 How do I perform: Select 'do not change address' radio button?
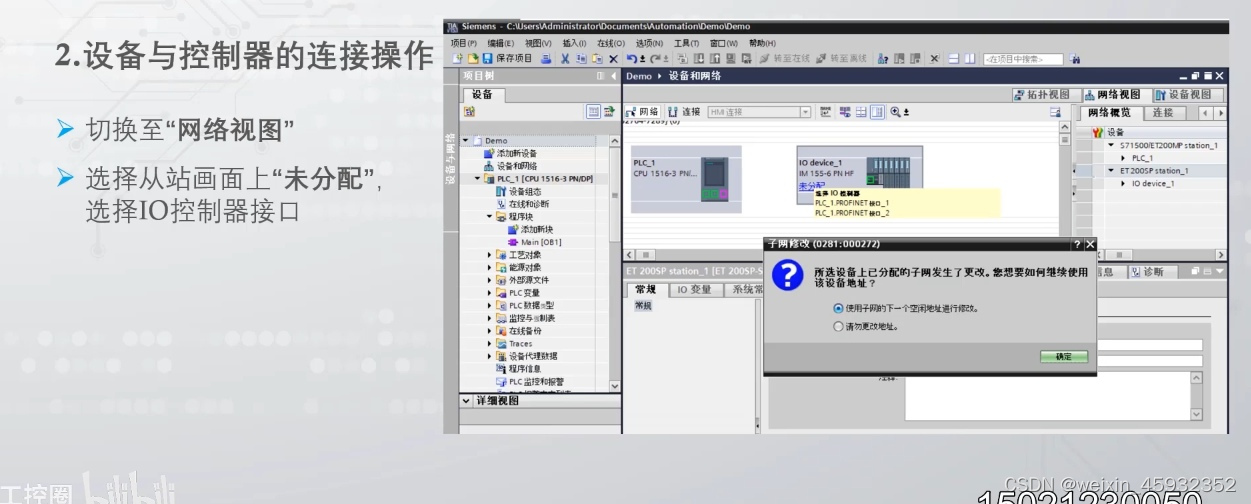click(x=838, y=326)
